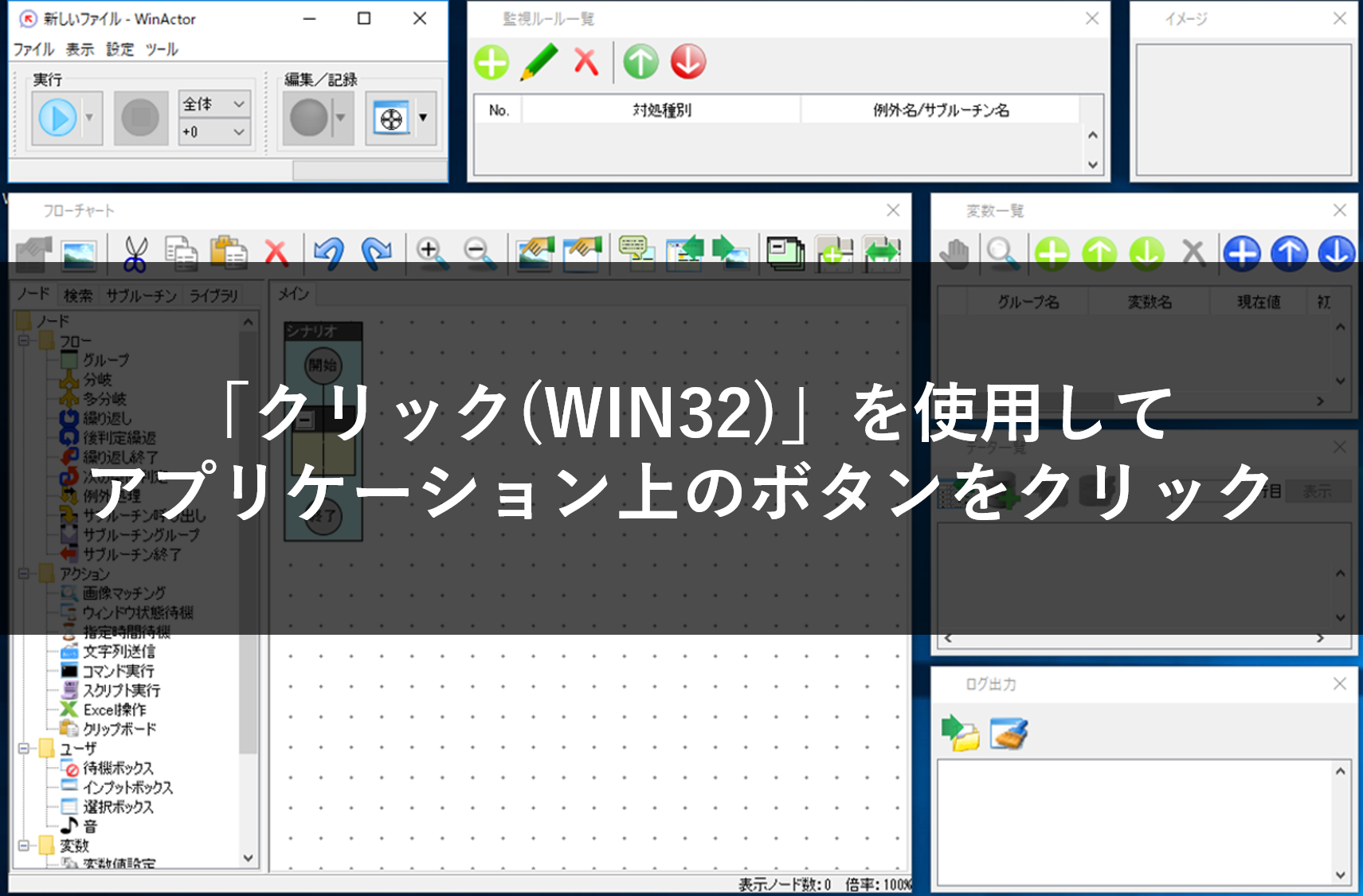Collapse the ユーザ folder in node tree
The width and height of the screenshot is (1363, 896).
[x=24, y=749]
